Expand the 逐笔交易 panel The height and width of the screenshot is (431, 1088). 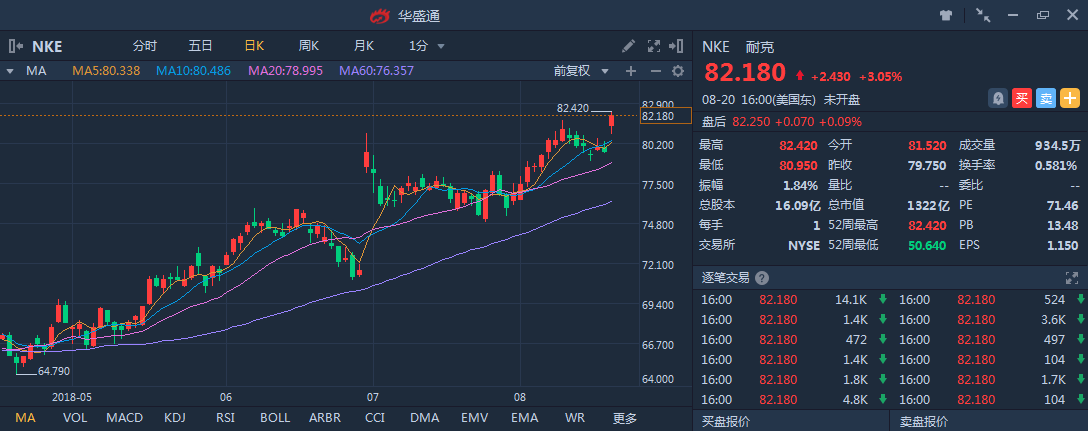point(1071,278)
